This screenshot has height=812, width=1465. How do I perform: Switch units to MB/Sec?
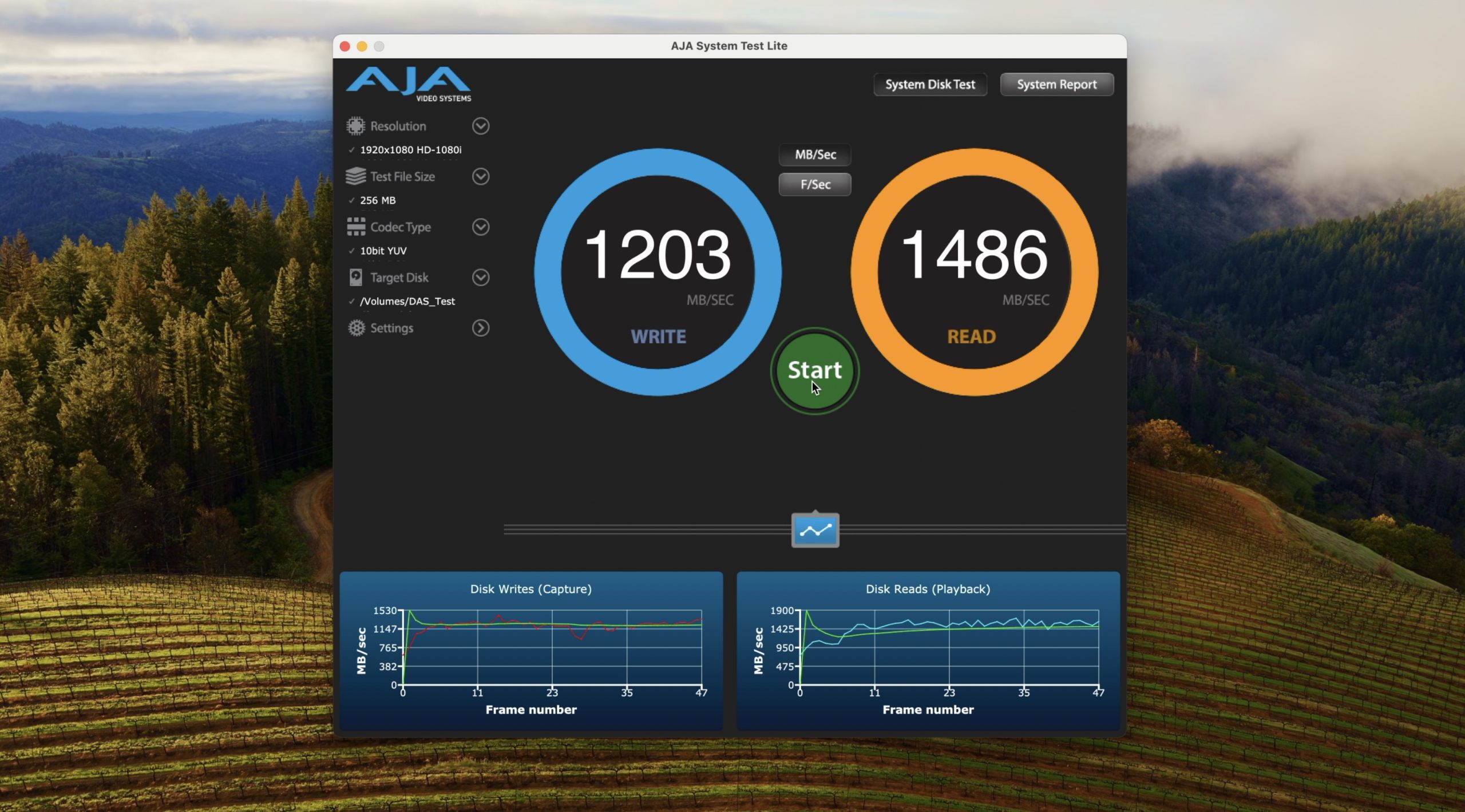tap(815, 155)
